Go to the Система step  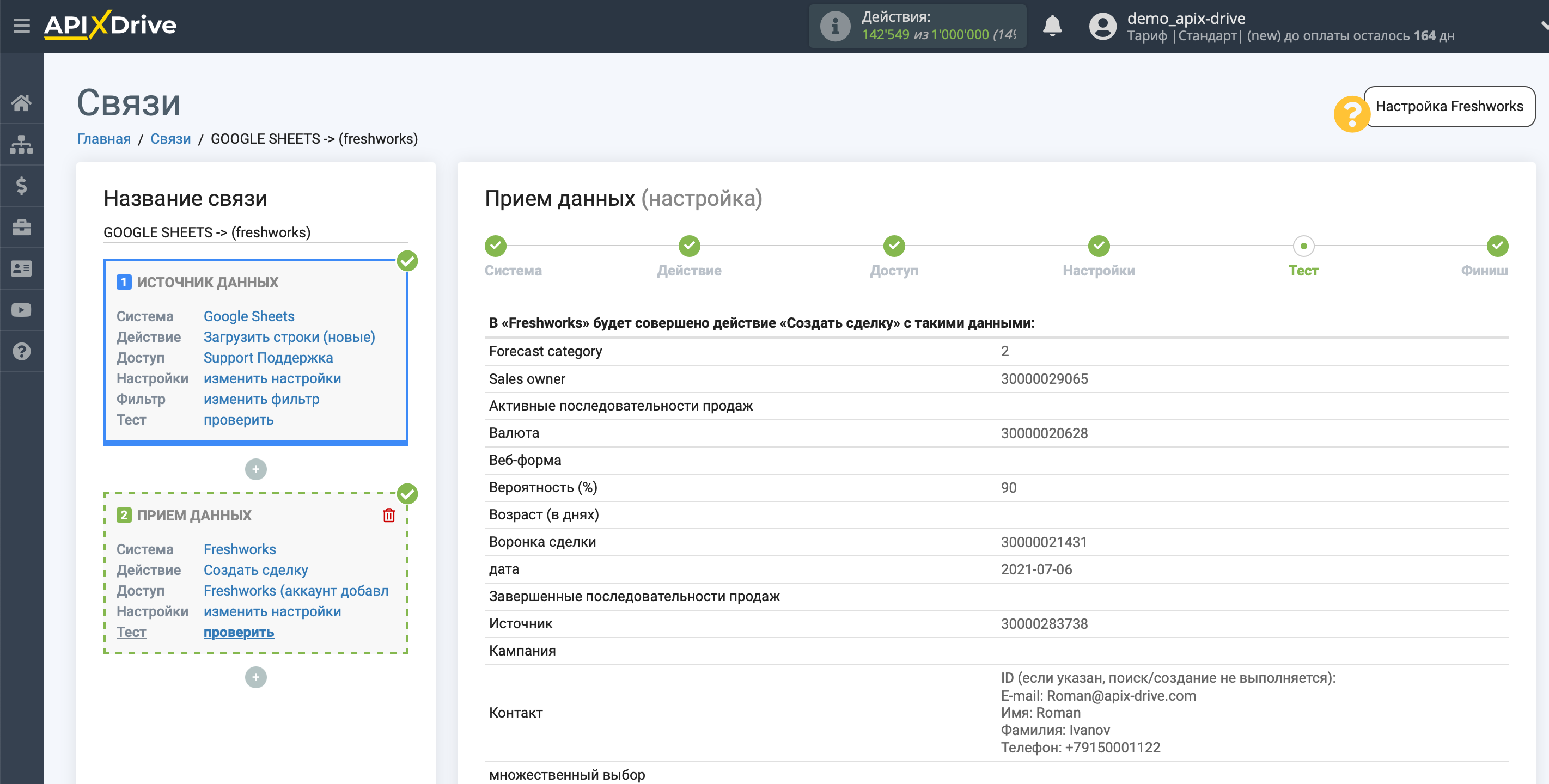(x=496, y=246)
